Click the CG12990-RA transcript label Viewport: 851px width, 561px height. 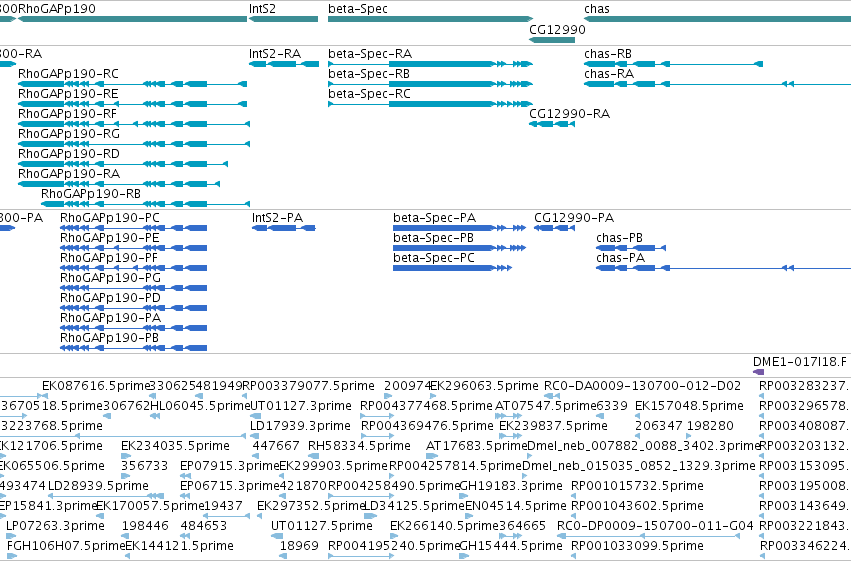tap(569, 114)
